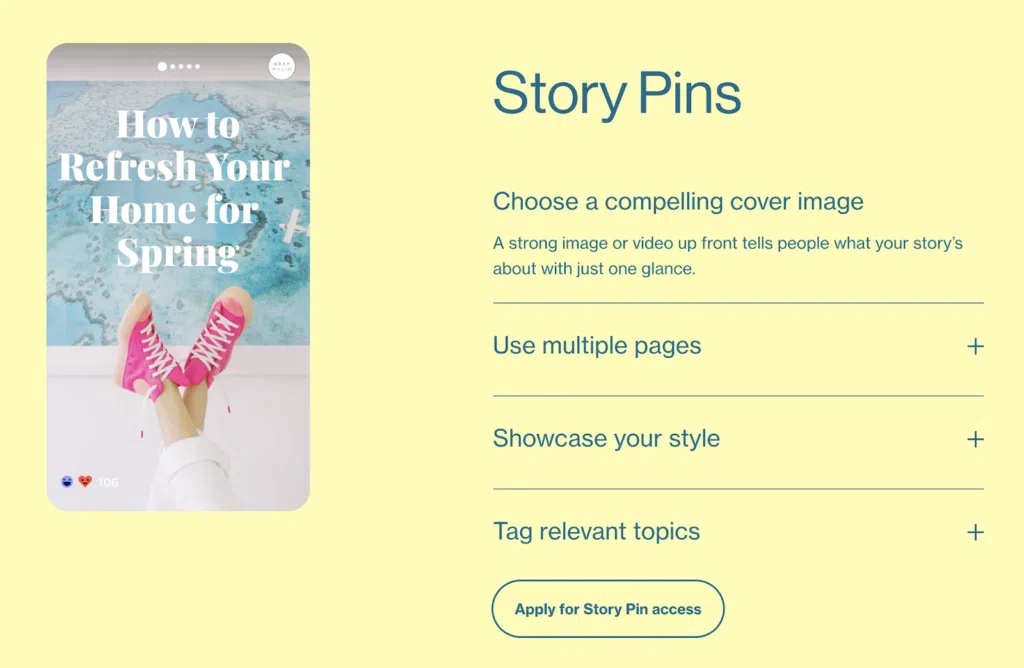1024x668 pixels.
Task: Expand the Showcase your style section
Action: coord(738,439)
